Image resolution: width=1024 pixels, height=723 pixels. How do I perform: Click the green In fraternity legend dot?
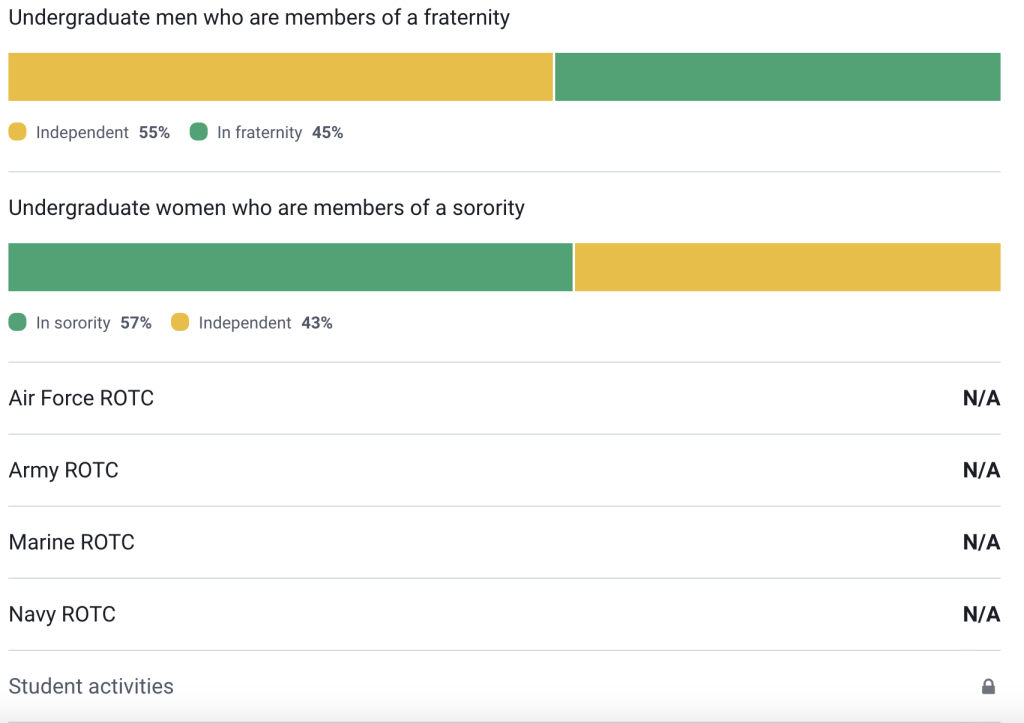(198, 132)
